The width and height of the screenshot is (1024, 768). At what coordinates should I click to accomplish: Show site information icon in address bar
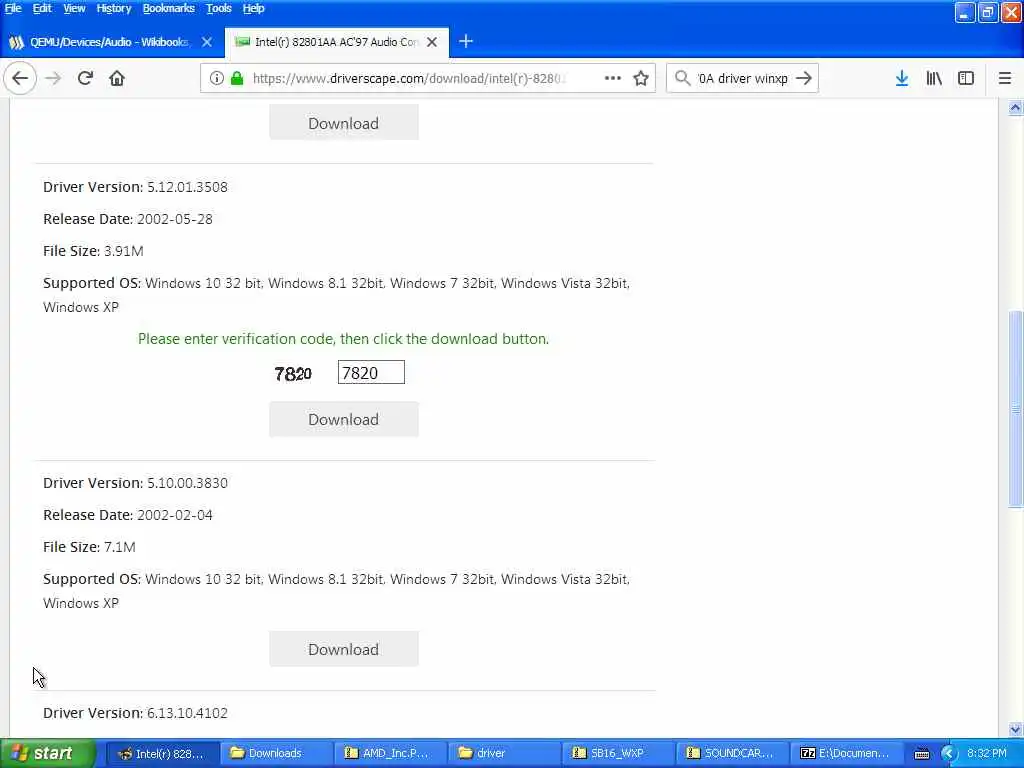click(x=216, y=78)
